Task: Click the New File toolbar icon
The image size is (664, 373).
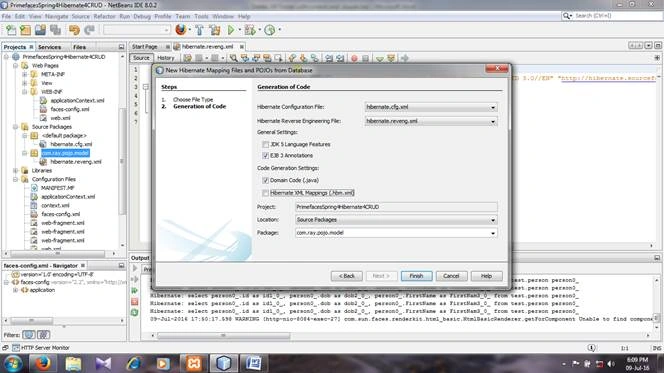Action: pyautogui.click(x=11, y=30)
